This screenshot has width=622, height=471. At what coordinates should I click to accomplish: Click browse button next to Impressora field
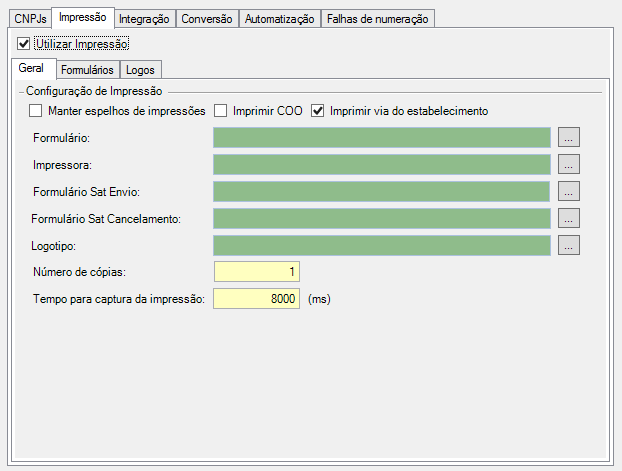pos(568,164)
